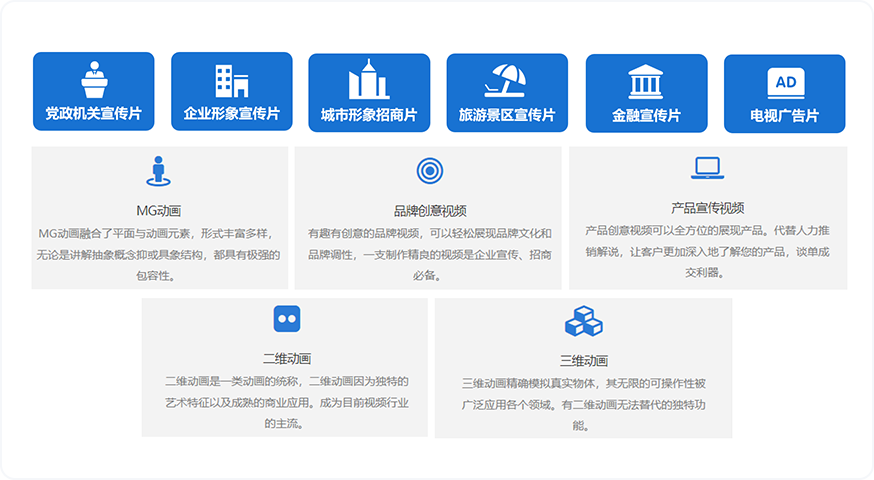Click the MG动画 person icon
Image resolution: width=874 pixels, height=480 pixels.
(x=157, y=171)
